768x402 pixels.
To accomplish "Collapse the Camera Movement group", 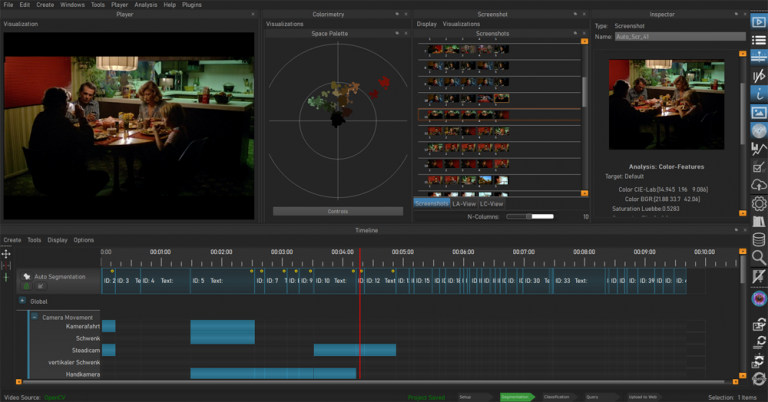I will pyautogui.click(x=33, y=317).
